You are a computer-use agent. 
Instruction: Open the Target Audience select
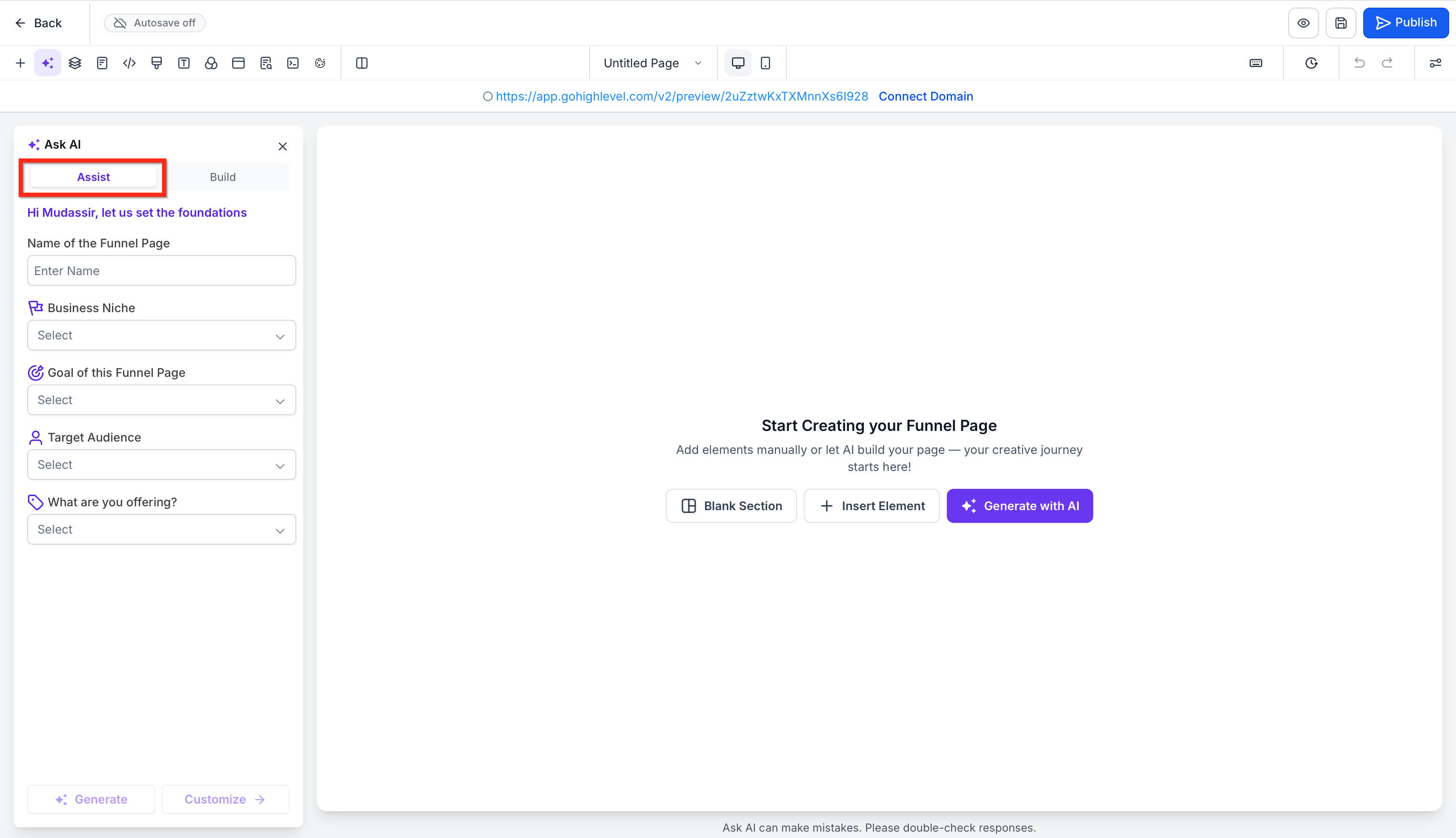(161, 465)
